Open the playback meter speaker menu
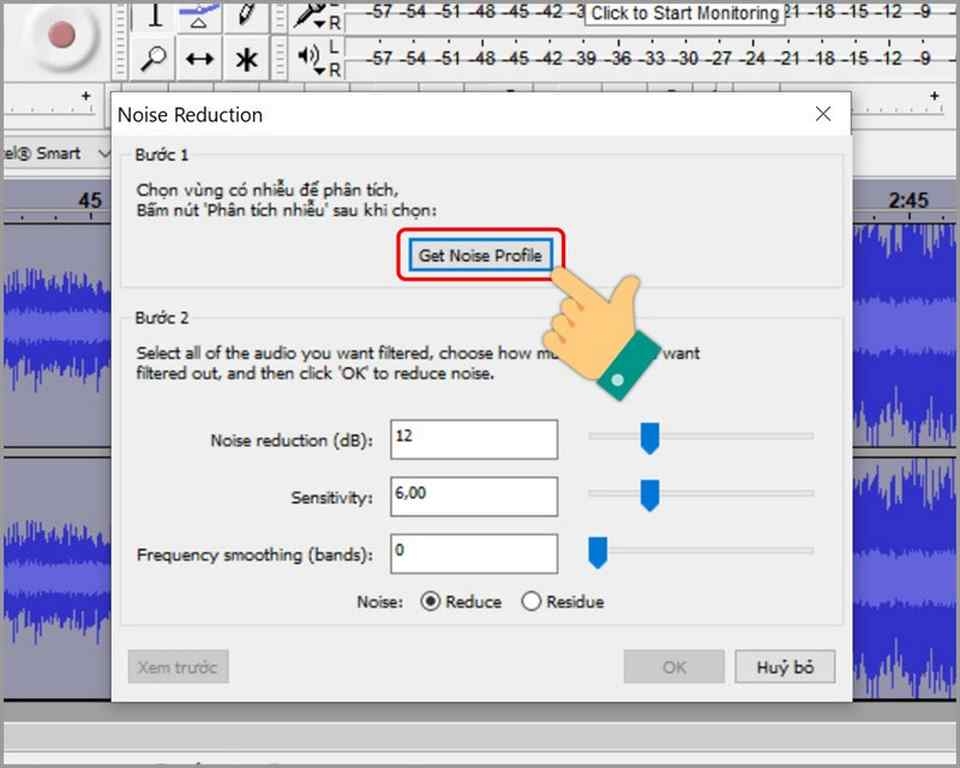960x768 pixels. 312,58
